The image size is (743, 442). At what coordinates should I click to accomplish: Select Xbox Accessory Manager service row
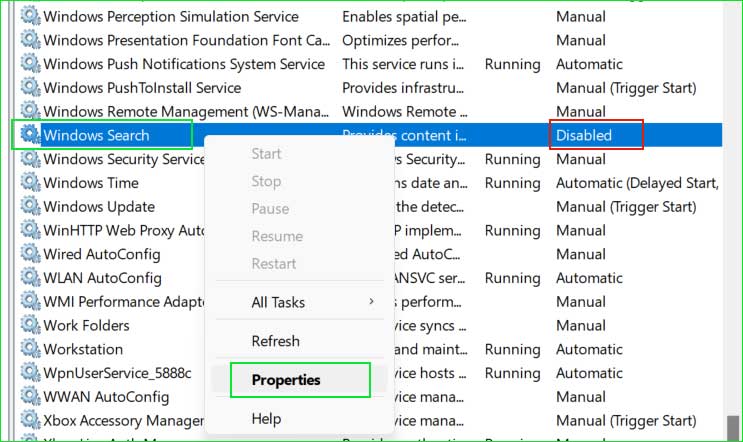click(x=367, y=421)
